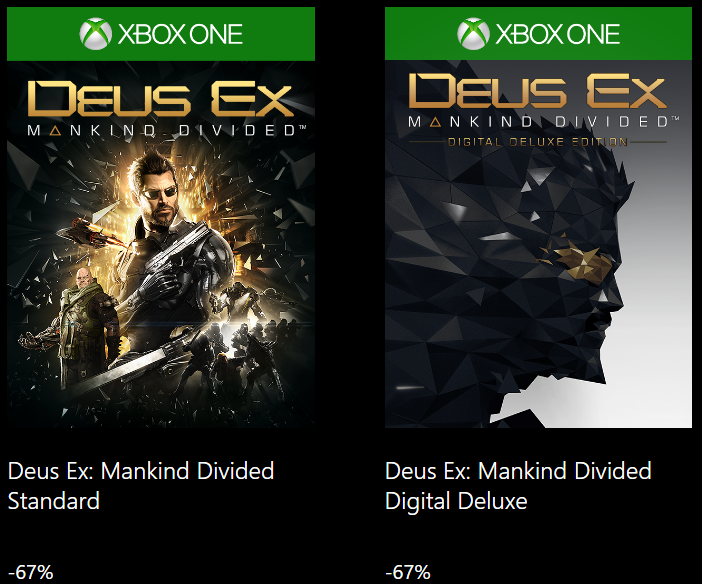Click the Mankind Divided subtitle on Deluxe cover
The height and width of the screenshot is (584, 702).
tap(544, 121)
